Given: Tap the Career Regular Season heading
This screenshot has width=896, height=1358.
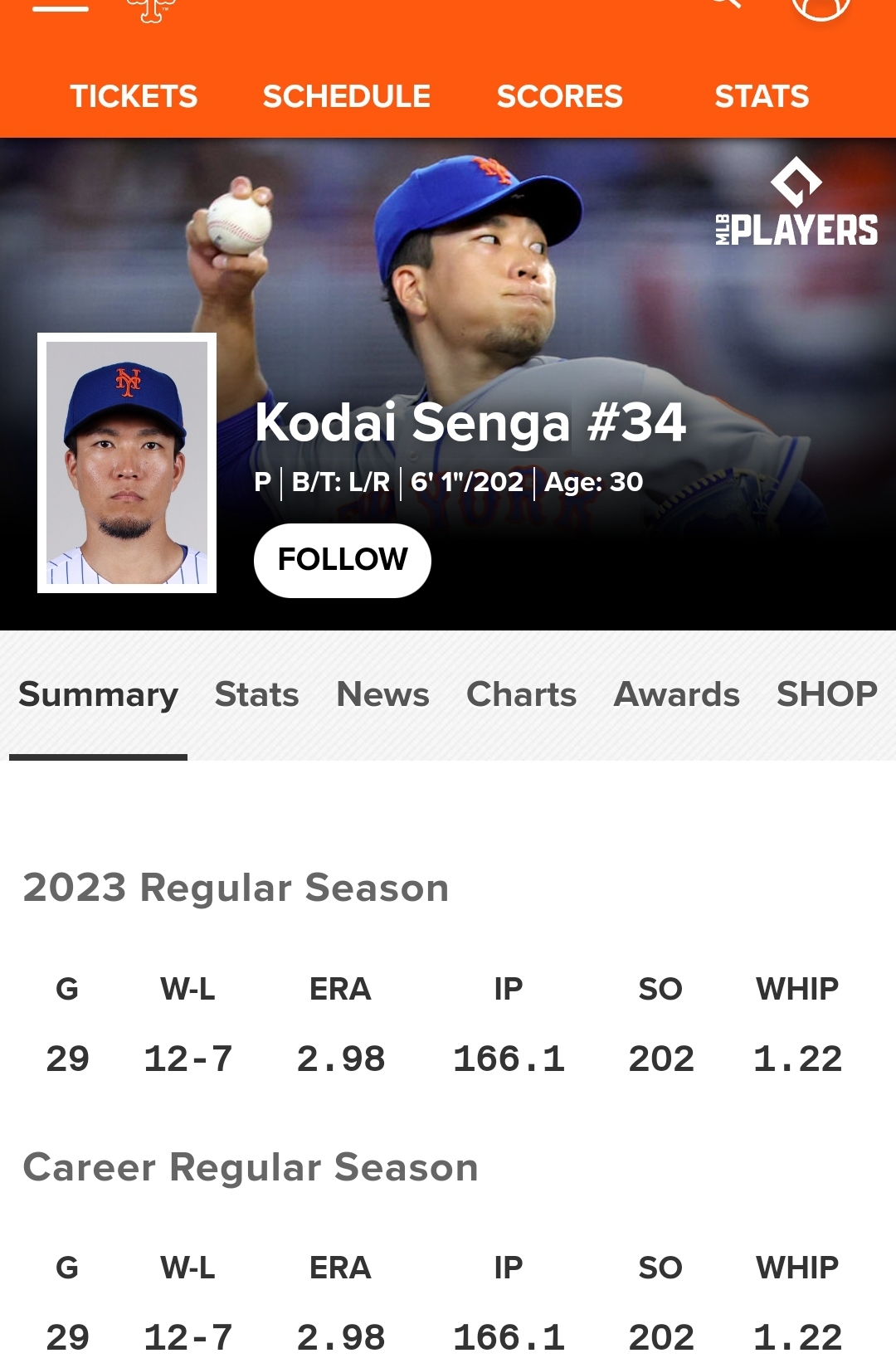Looking at the screenshot, I should (251, 1167).
